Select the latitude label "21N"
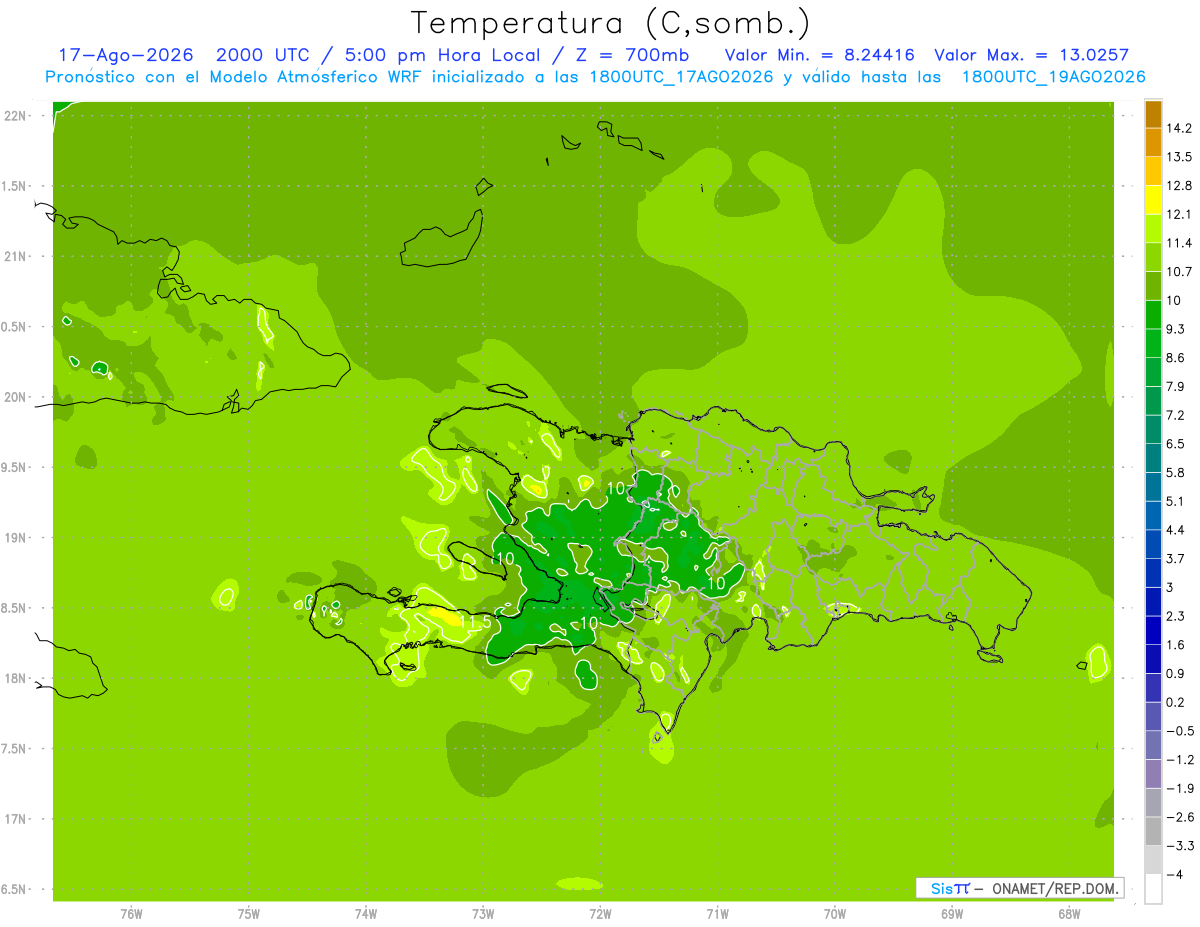 (14, 257)
